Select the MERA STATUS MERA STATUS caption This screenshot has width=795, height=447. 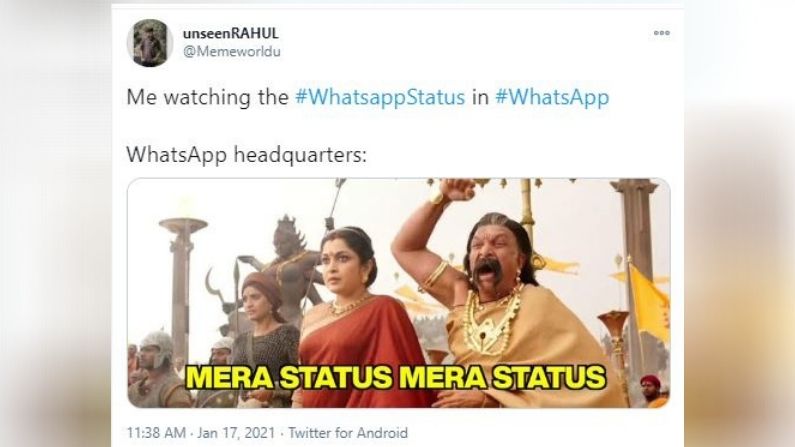[395, 377]
